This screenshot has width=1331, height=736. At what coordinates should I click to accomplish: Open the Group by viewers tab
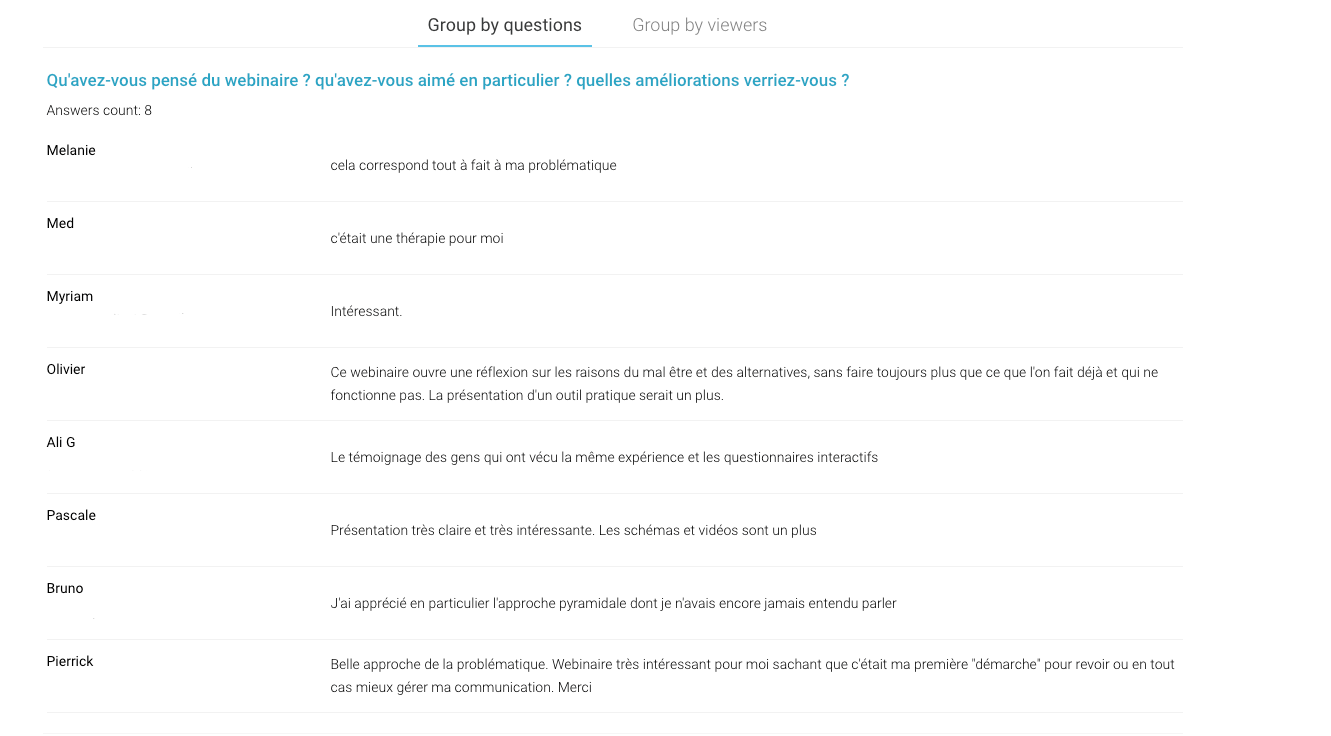pyautogui.click(x=700, y=25)
